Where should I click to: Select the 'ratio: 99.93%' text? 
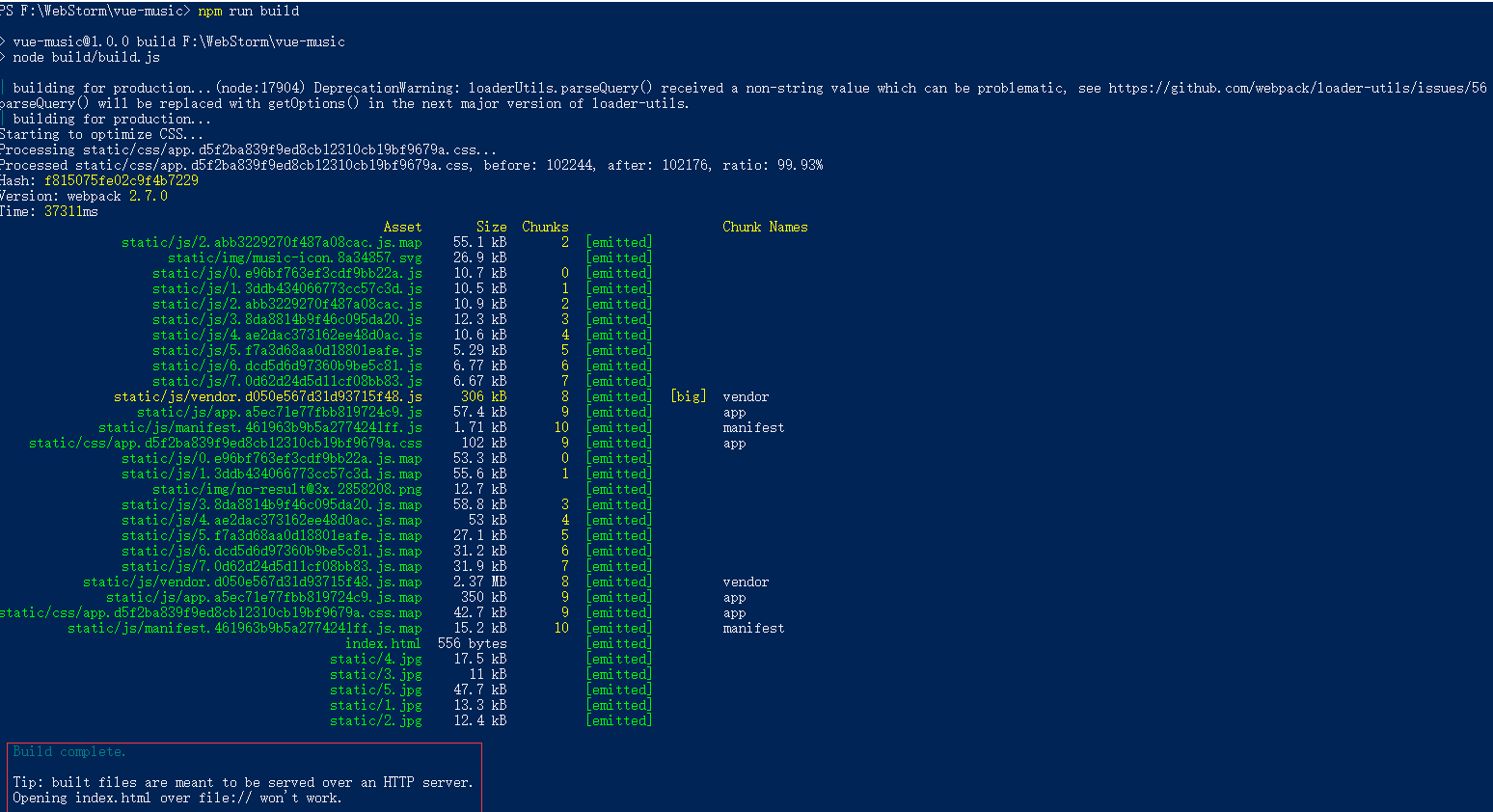(774, 165)
